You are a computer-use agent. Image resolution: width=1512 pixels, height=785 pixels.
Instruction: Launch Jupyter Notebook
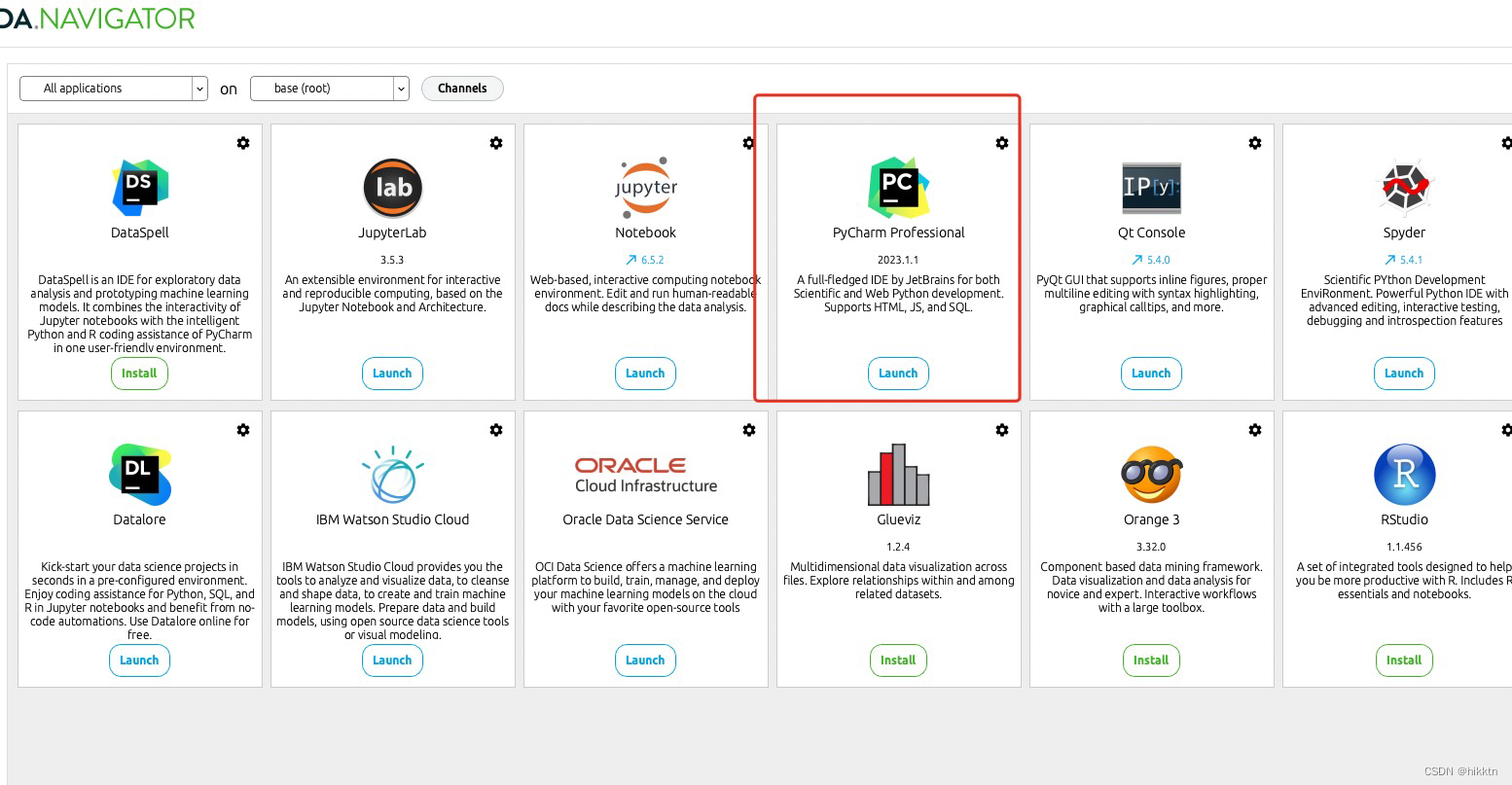(x=645, y=374)
